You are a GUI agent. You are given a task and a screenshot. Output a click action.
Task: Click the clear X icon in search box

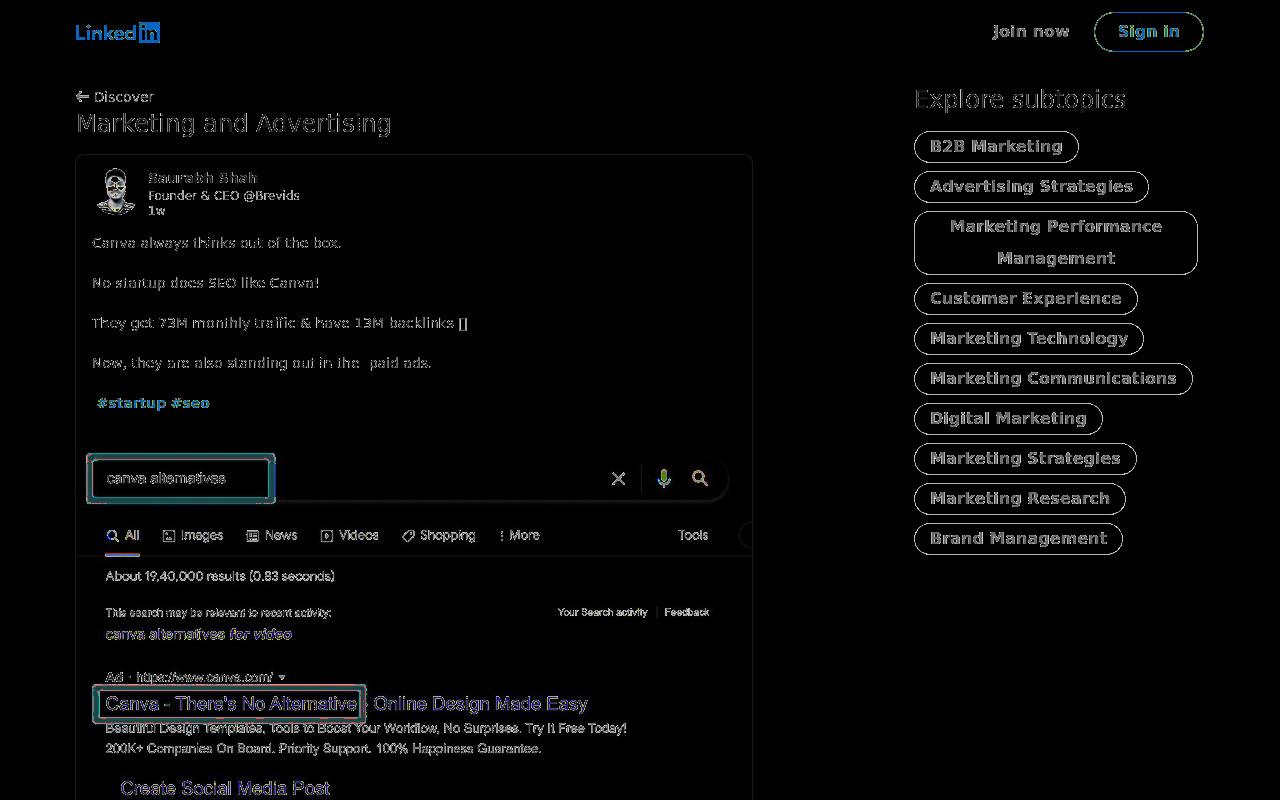[x=618, y=479]
